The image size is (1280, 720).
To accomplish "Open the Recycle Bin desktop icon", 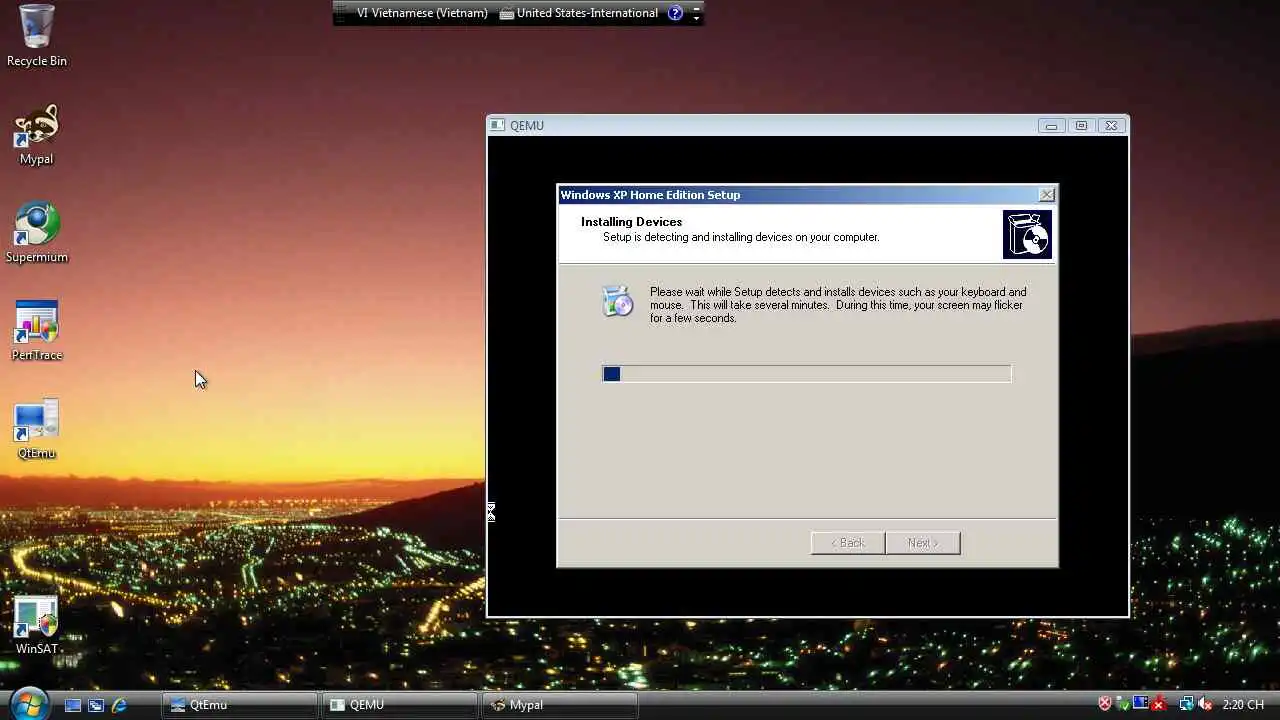I will coord(36,36).
